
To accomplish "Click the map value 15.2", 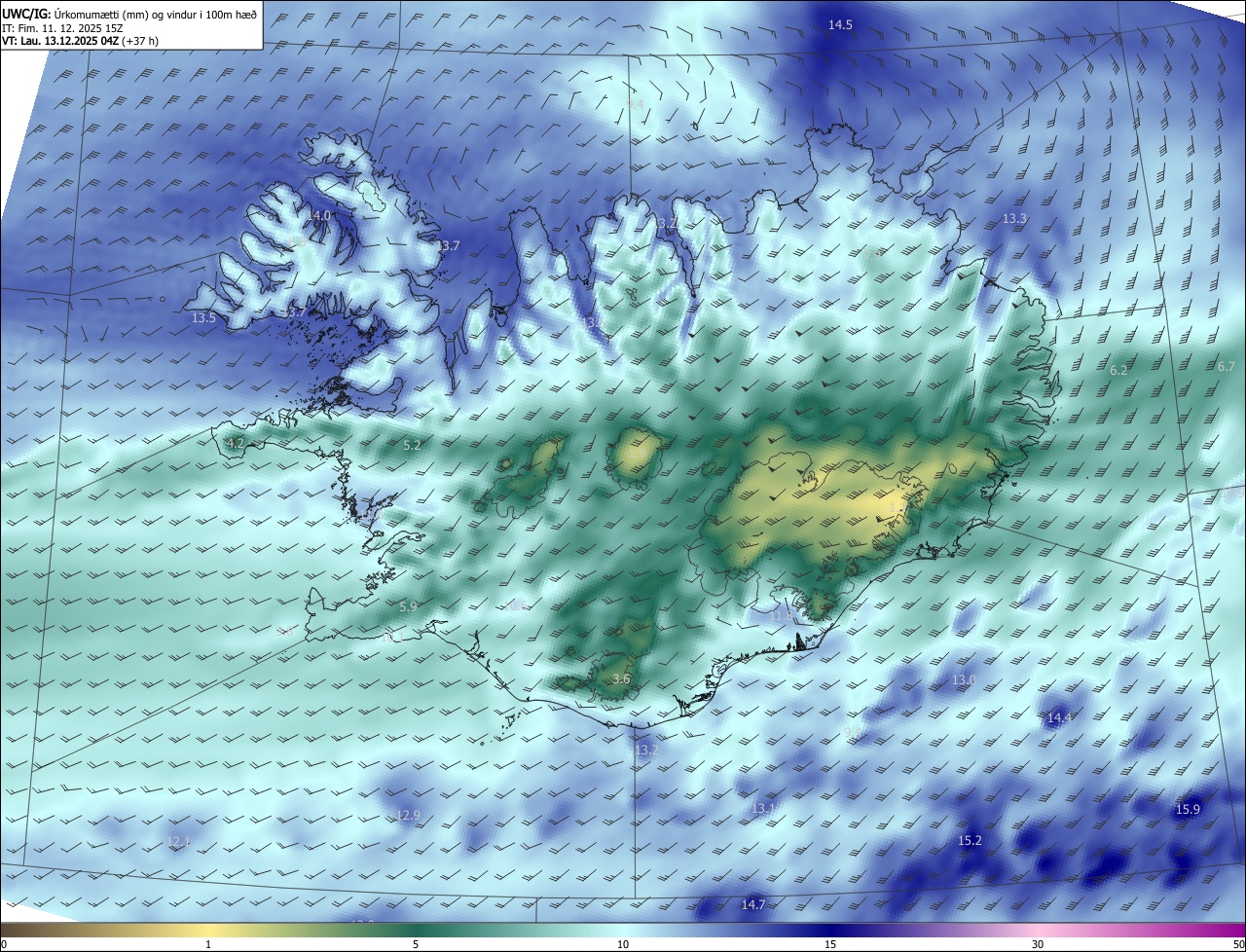I will click(970, 841).
